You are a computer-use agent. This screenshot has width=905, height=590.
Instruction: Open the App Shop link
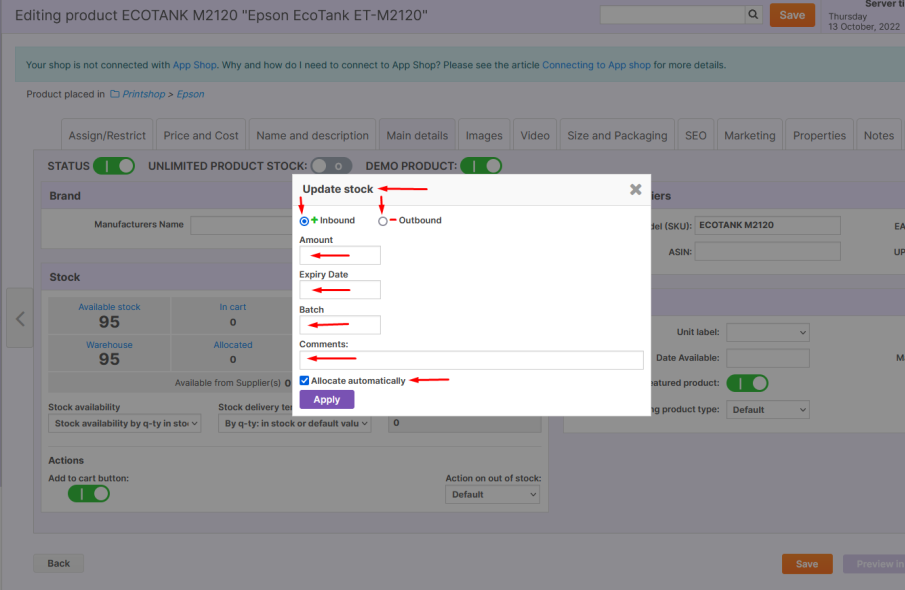pos(195,65)
